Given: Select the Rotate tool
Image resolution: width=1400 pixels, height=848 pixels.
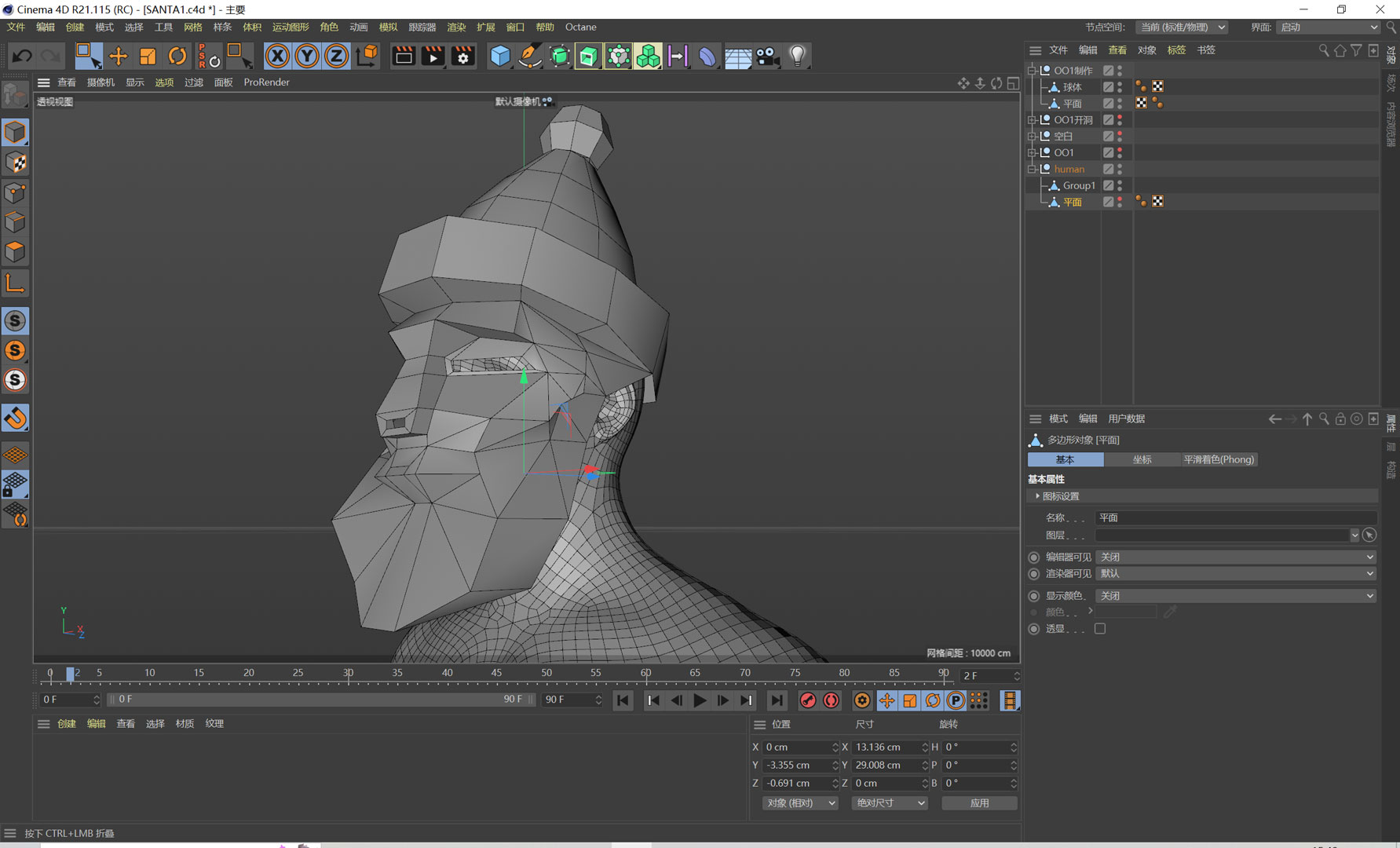Looking at the screenshot, I should pyautogui.click(x=177, y=56).
